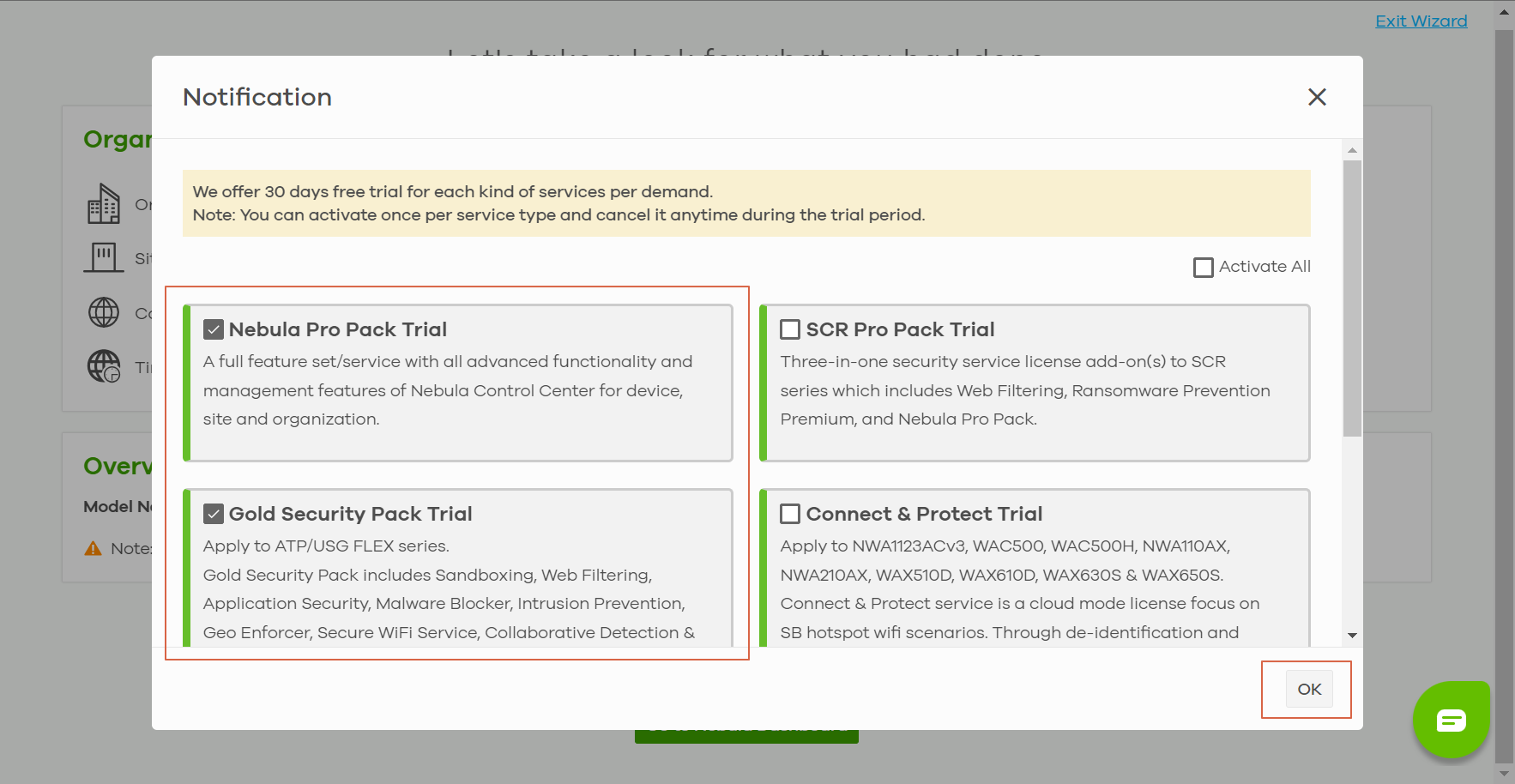Screen dimensions: 1515x784
Task: Uncheck Nebula Pro Pack Trial checkbox
Action: point(214,329)
